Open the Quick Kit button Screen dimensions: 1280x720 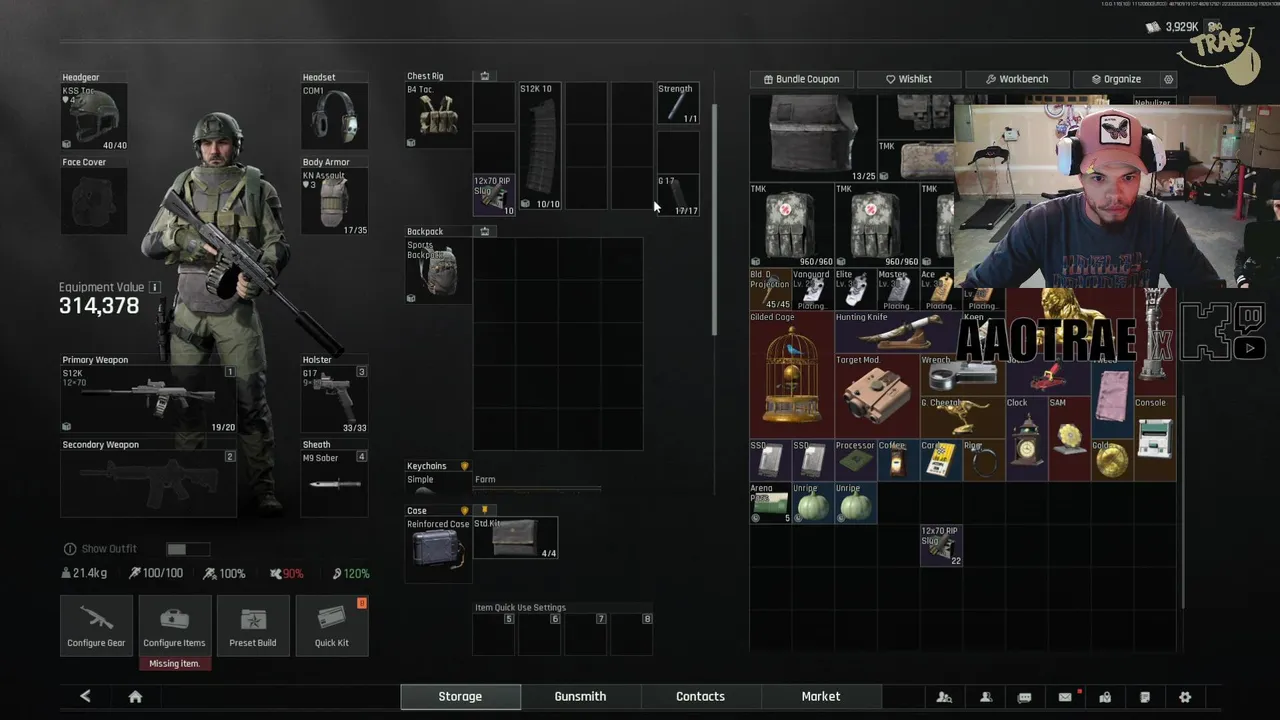tap(331, 626)
